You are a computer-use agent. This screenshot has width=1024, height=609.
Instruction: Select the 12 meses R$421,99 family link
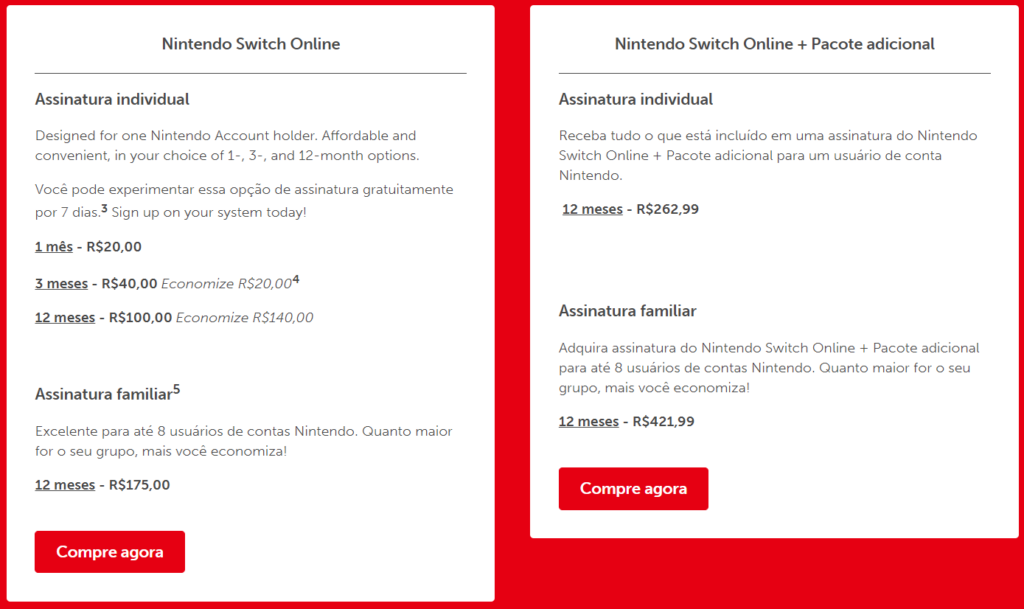point(589,422)
